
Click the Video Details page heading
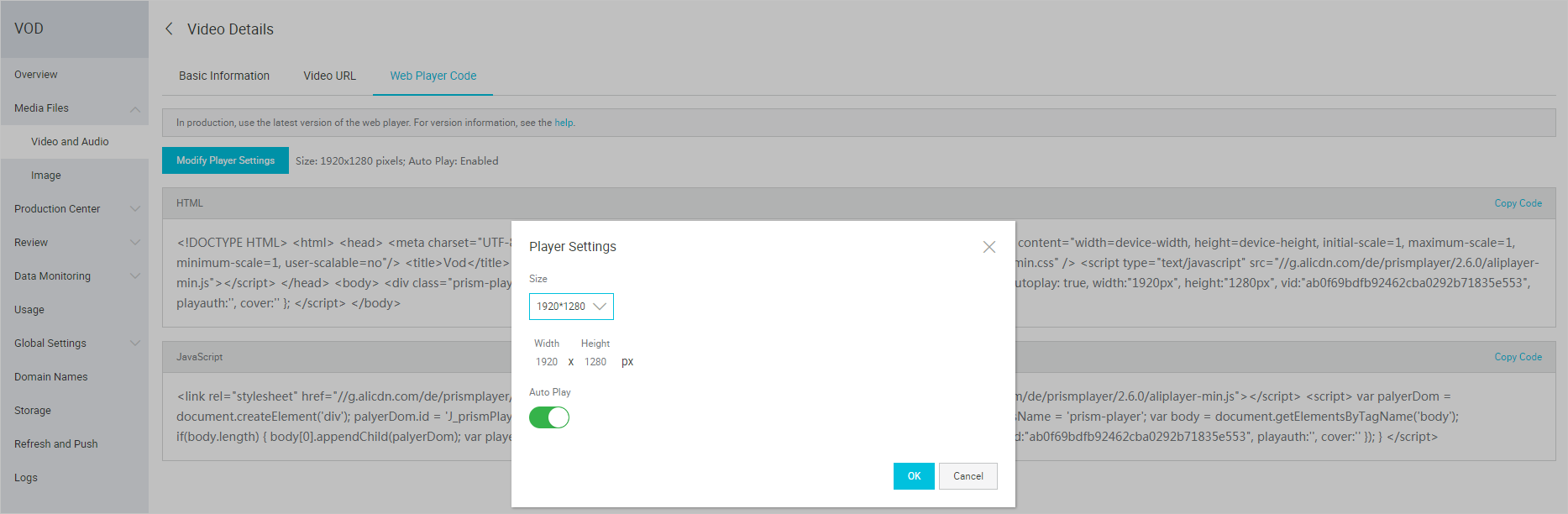(230, 29)
